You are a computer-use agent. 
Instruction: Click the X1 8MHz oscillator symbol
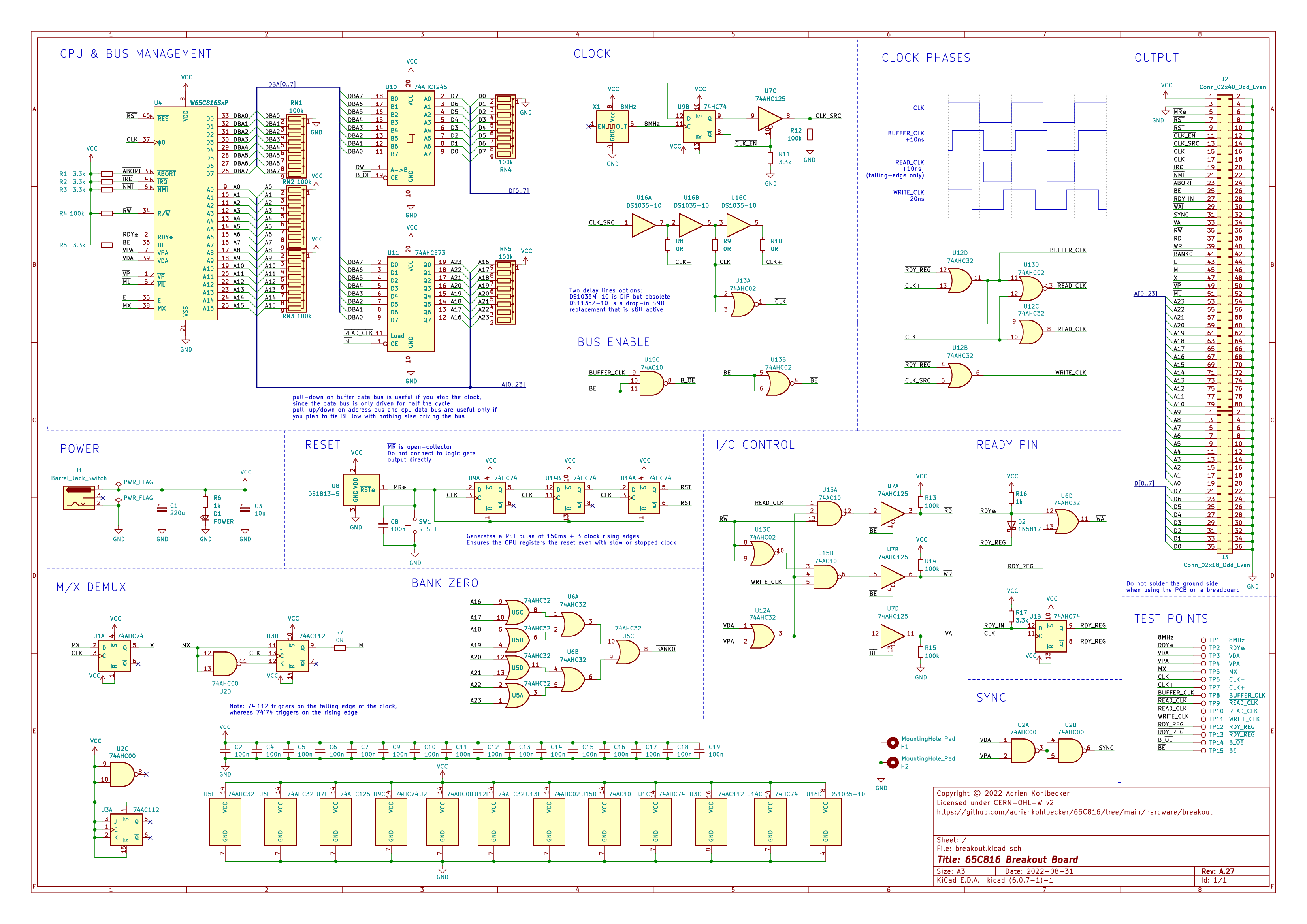(612, 126)
